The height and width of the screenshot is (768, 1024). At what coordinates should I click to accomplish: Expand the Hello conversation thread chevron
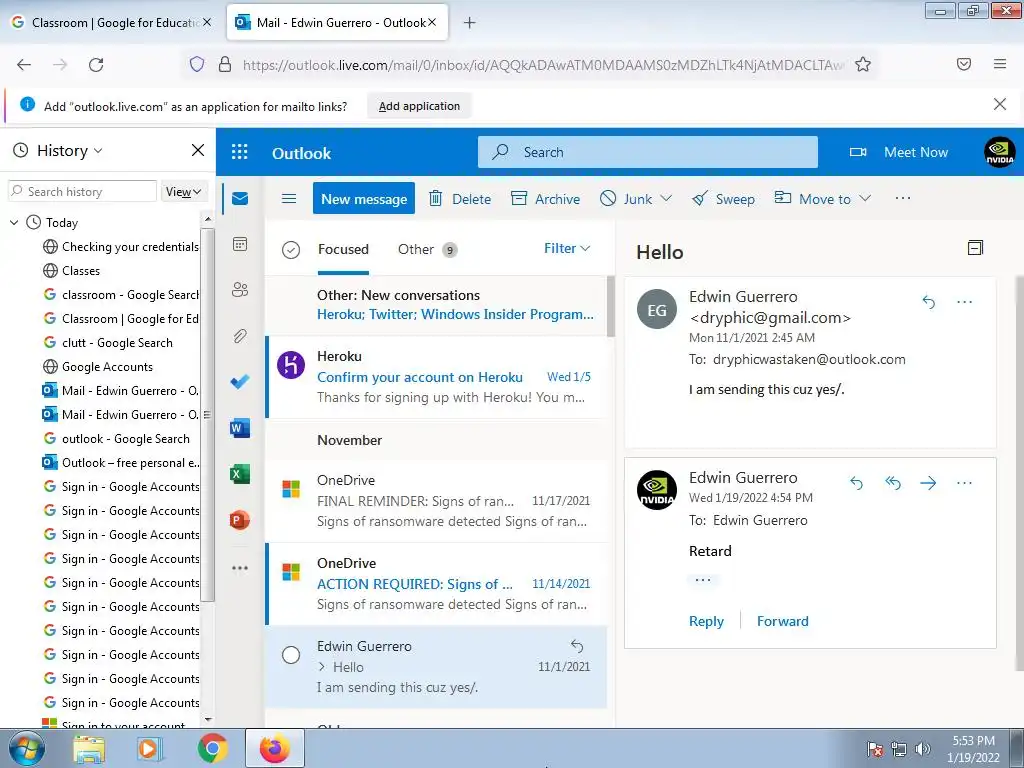point(321,667)
